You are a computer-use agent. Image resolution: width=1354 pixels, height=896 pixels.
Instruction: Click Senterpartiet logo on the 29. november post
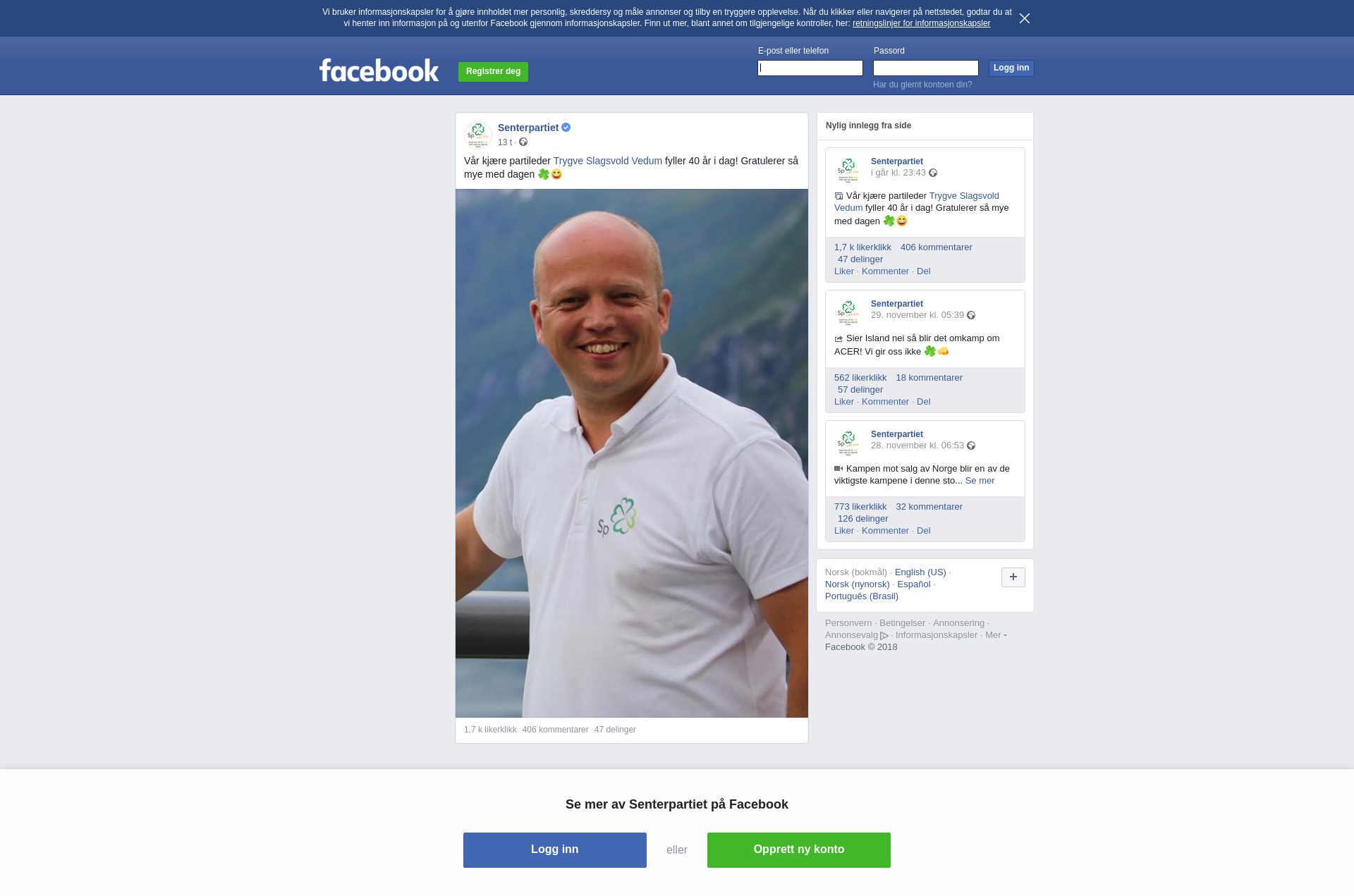click(x=848, y=312)
